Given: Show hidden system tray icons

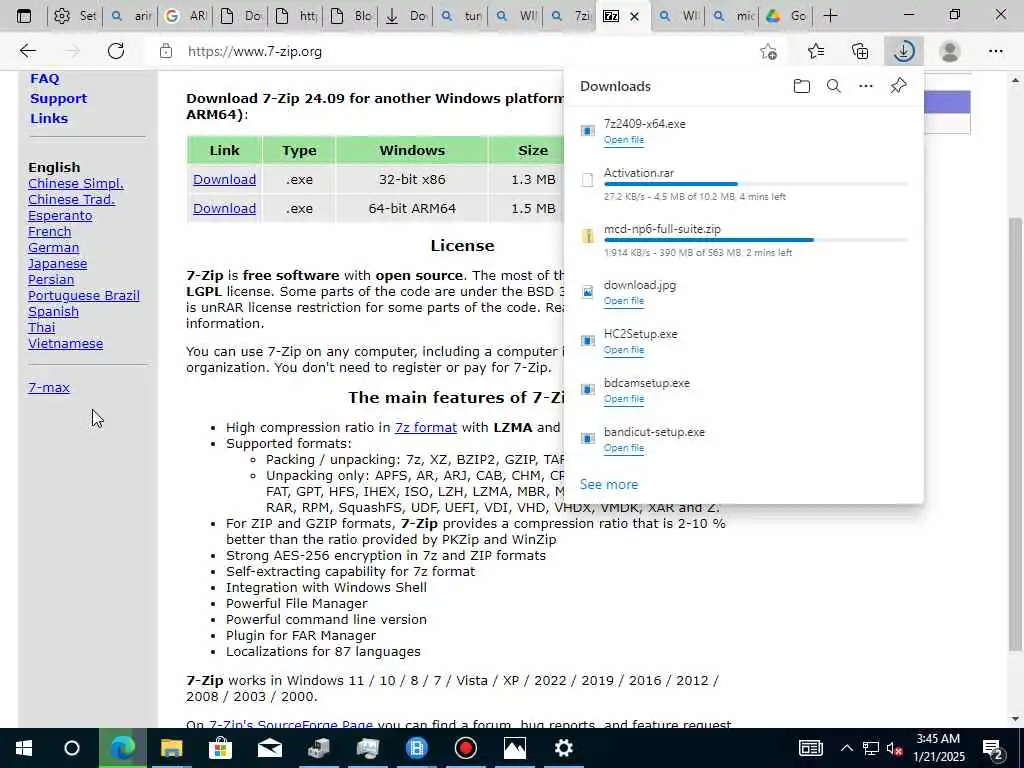Looking at the screenshot, I should [846, 748].
